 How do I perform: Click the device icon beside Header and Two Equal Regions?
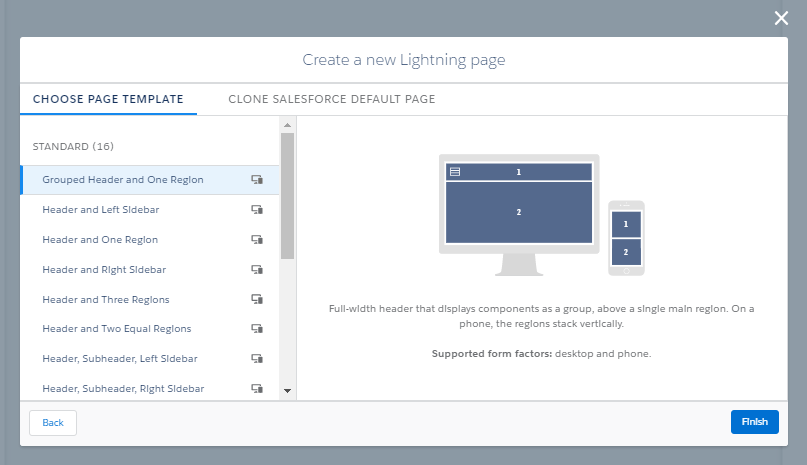click(257, 329)
